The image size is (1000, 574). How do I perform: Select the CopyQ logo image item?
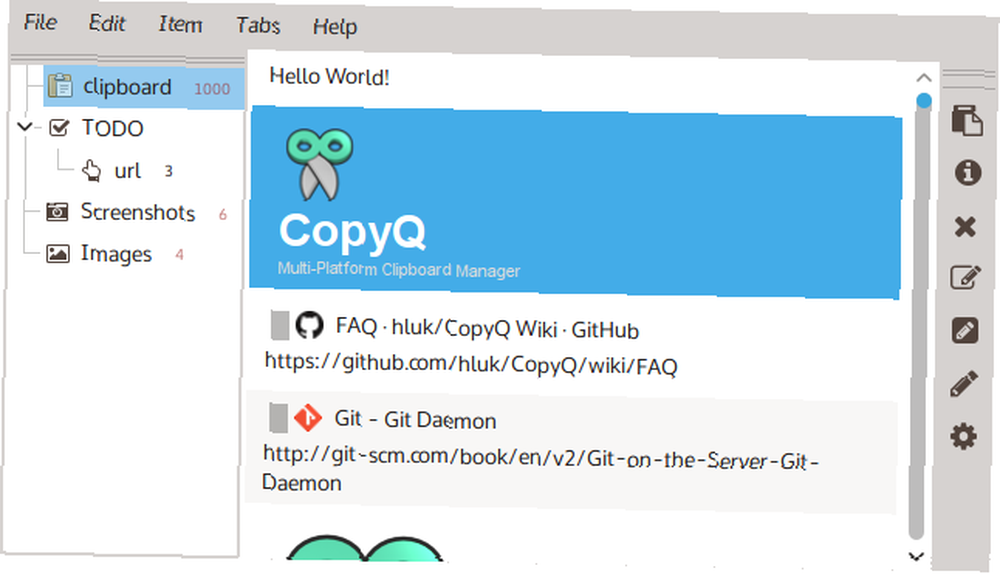pos(575,203)
